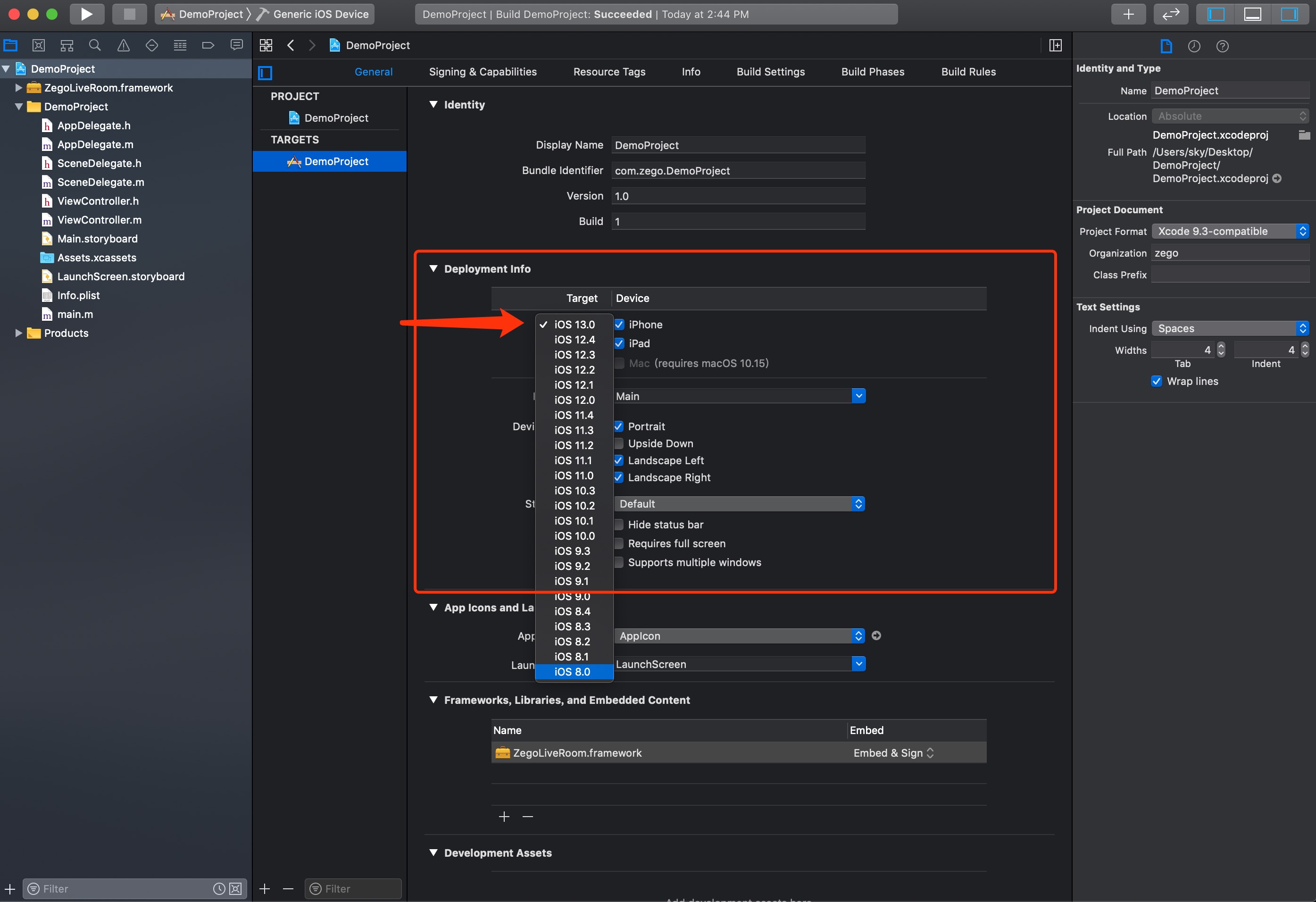Hide the Navigator panel via toolbar
Image resolution: width=1316 pixels, height=902 pixels.
(1215, 14)
